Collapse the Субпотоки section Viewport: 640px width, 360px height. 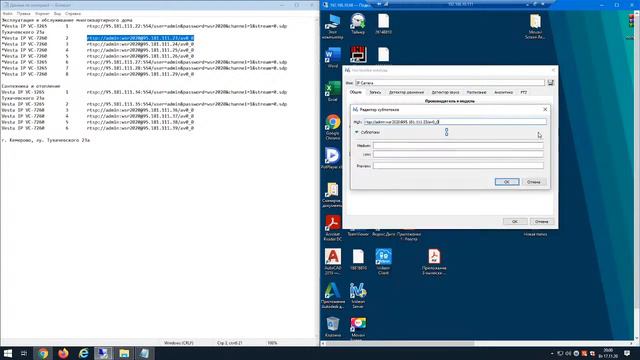tap(357, 132)
